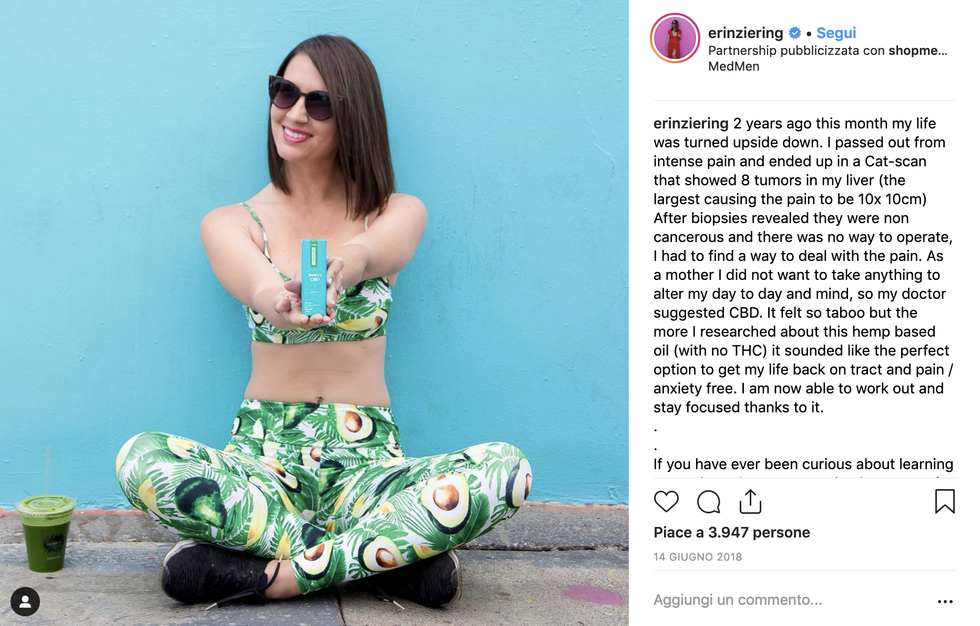Click the woman's photo of the post
This screenshot has width=980, height=626.
click(x=314, y=313)
